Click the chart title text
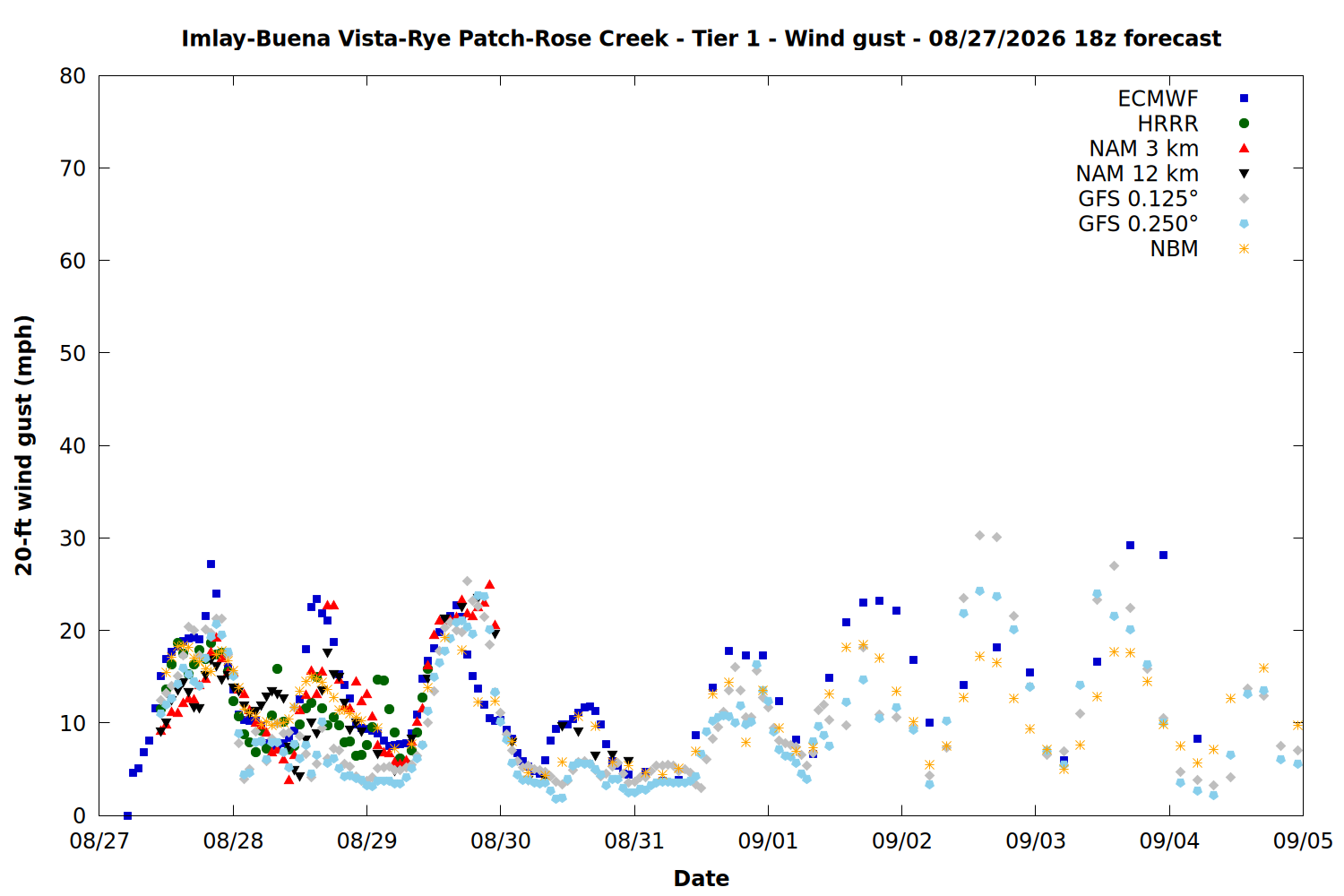 tap(701, 39)
